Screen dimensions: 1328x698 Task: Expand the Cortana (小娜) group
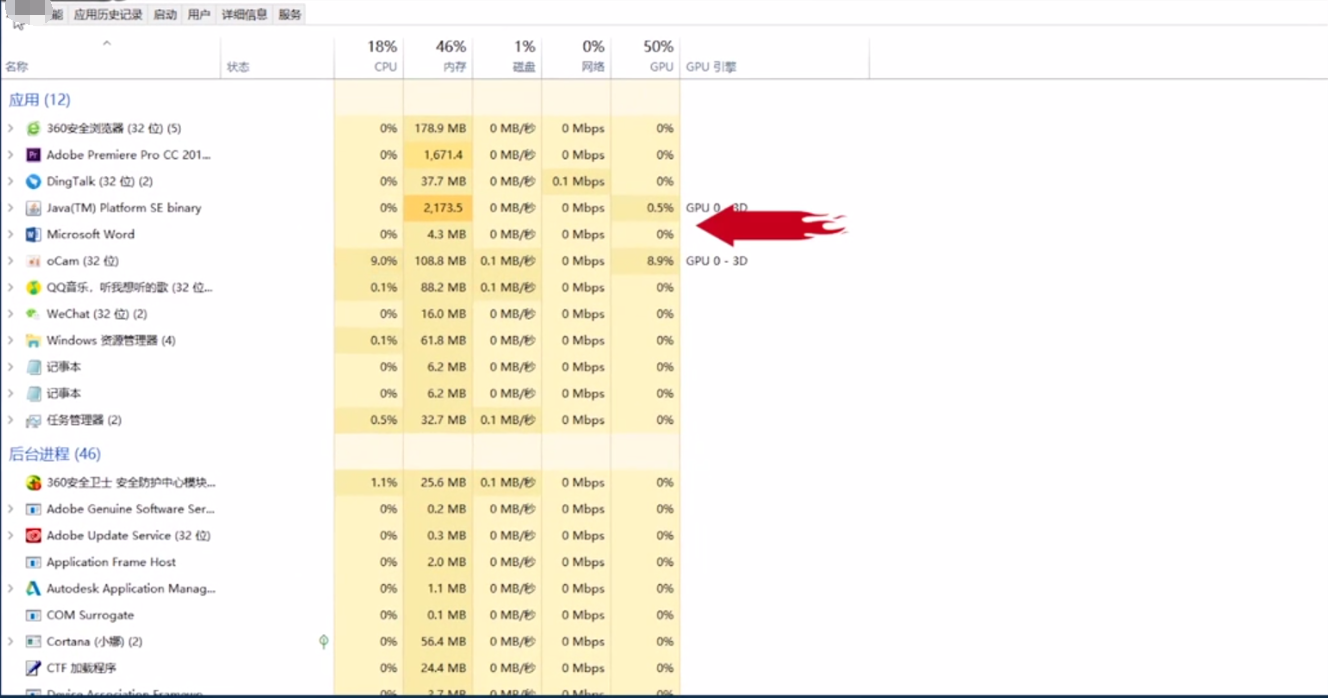point(11,641)
